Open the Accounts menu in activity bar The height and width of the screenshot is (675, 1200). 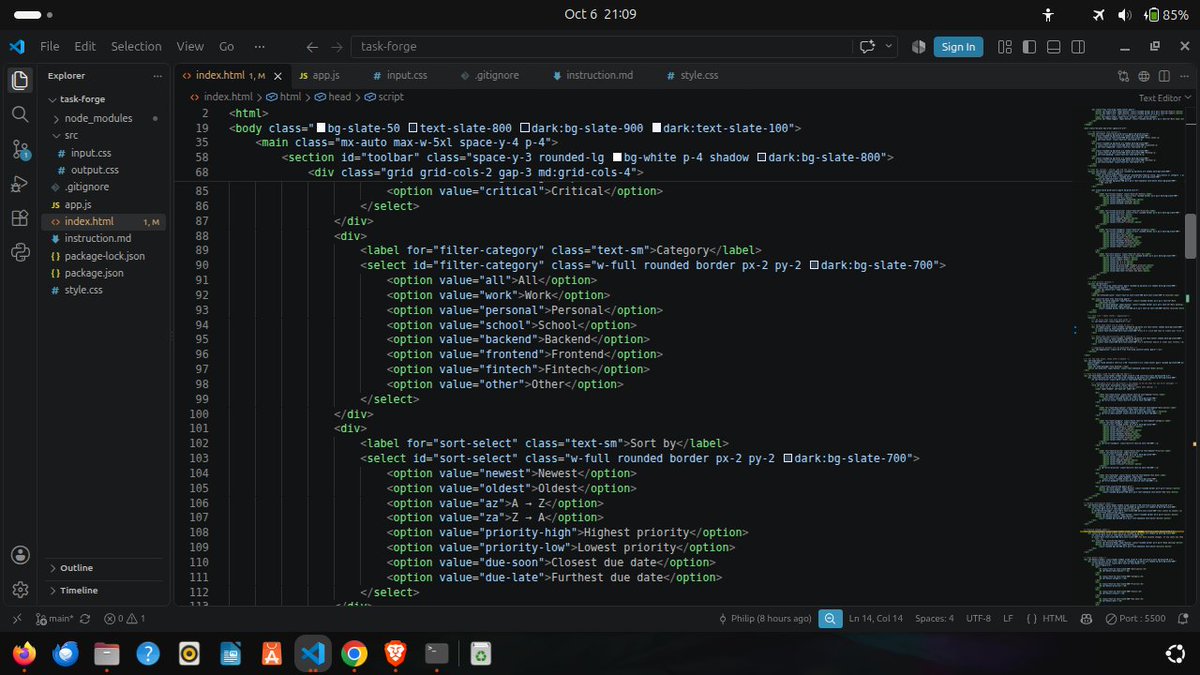[x=19, y=555]
